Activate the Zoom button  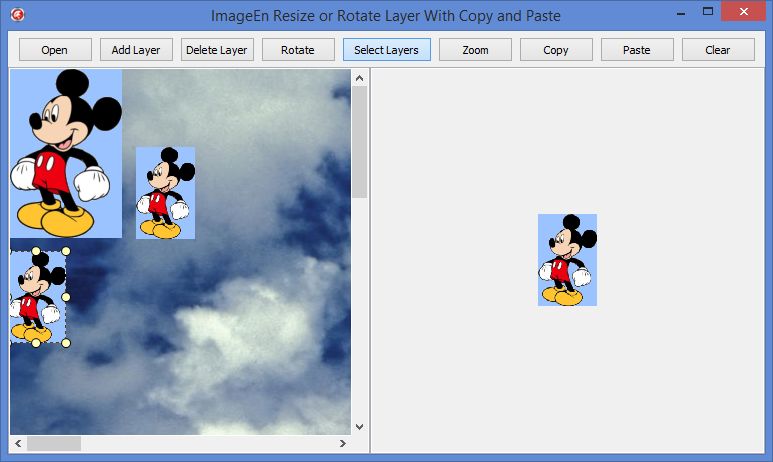pos(475,50)
